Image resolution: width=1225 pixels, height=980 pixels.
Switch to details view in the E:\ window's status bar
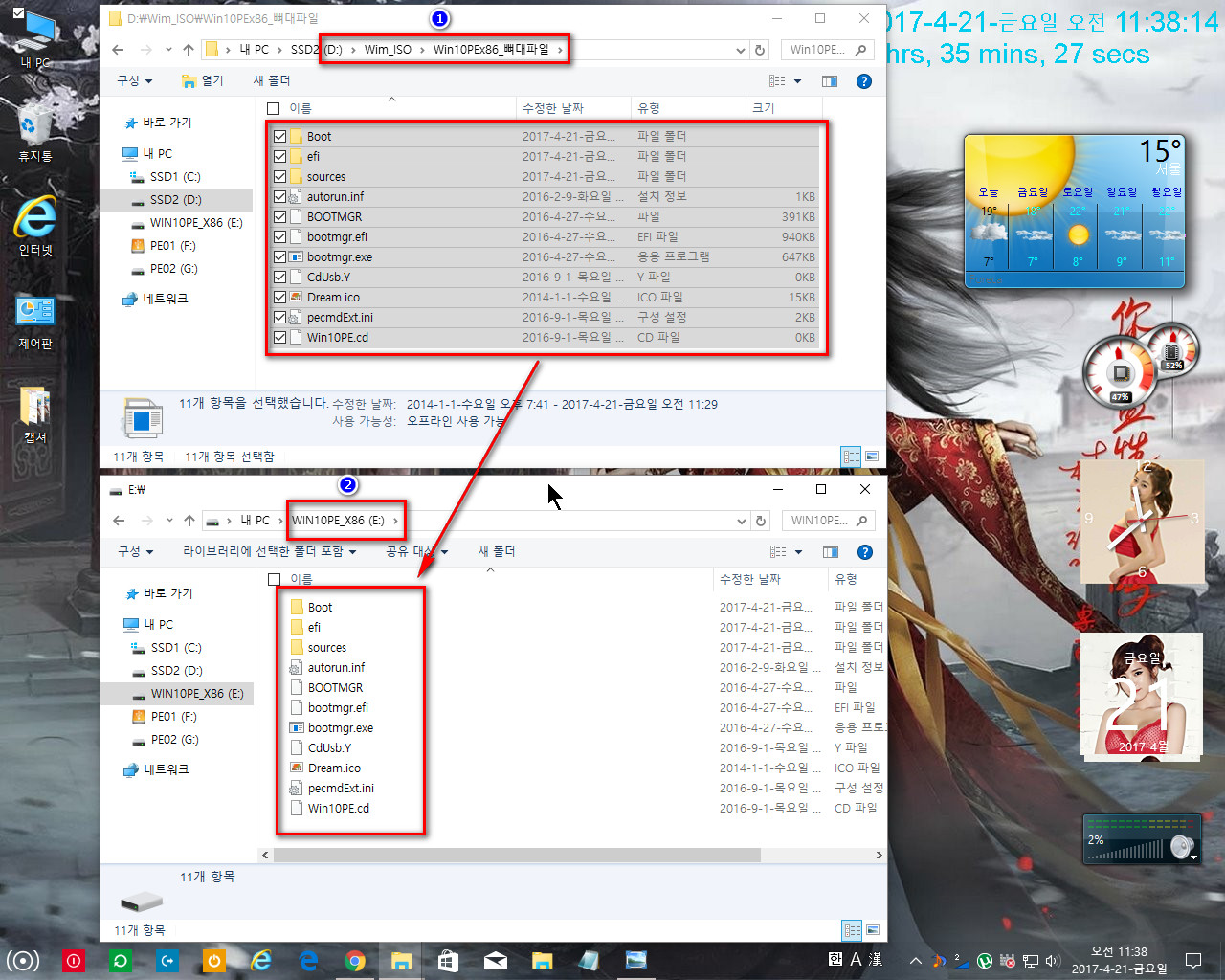(x=852, y=929)
